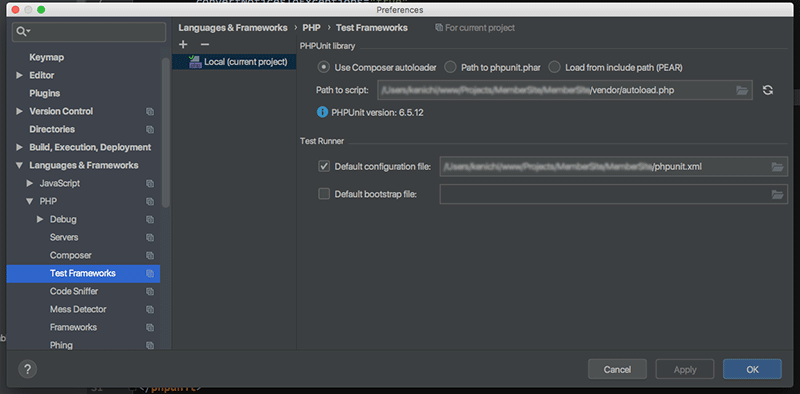The height and width of the screenshot is (394, 800).
Task: Click Languages & Frameworks breadcrumb
Action: coord(233,28)
